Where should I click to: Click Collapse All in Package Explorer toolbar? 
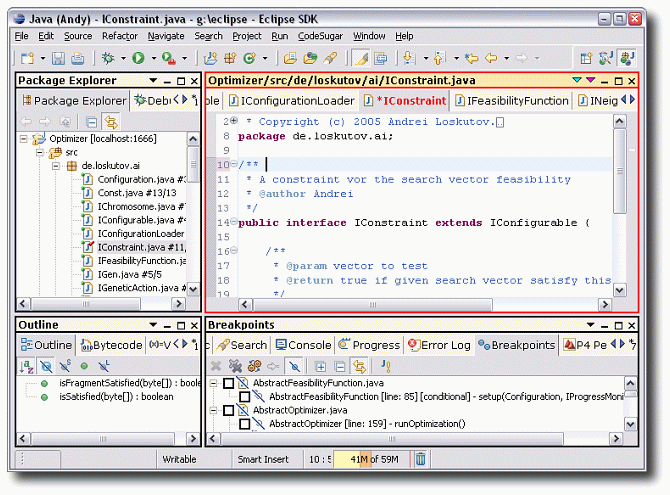91,122
